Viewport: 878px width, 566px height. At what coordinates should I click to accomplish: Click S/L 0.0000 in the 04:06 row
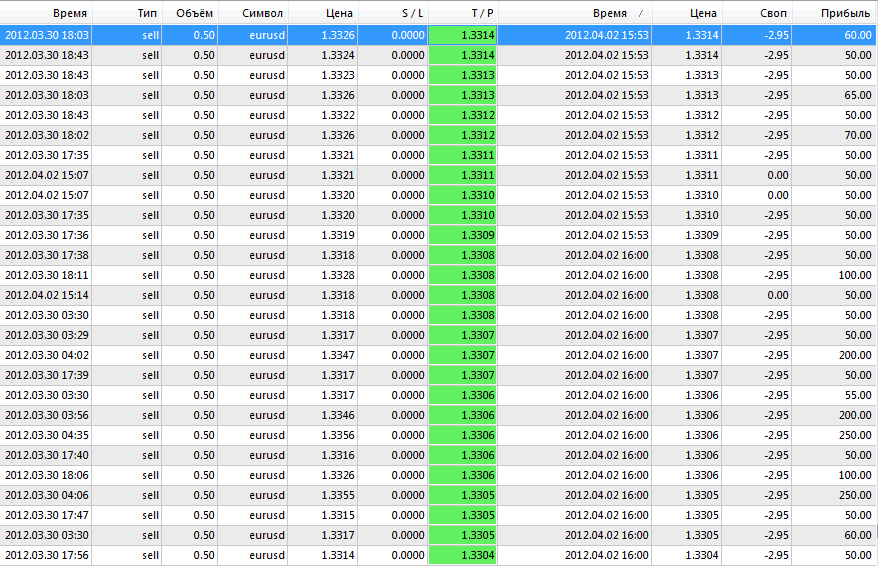408,495
